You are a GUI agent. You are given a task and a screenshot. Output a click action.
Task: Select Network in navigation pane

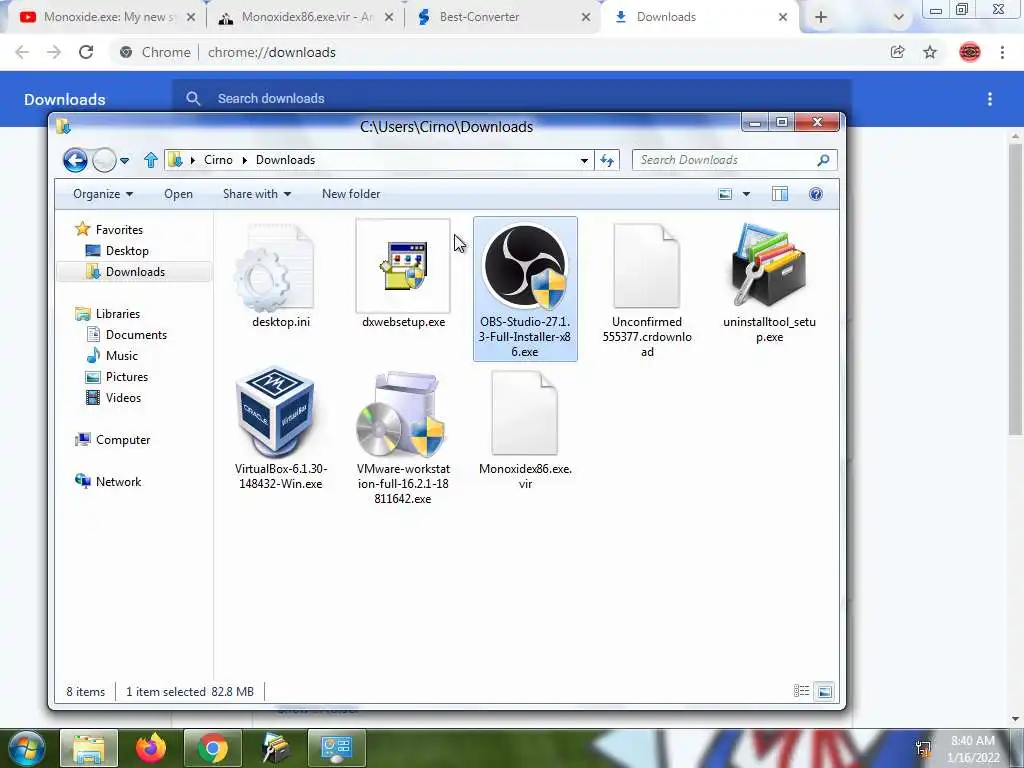[118, 481]
